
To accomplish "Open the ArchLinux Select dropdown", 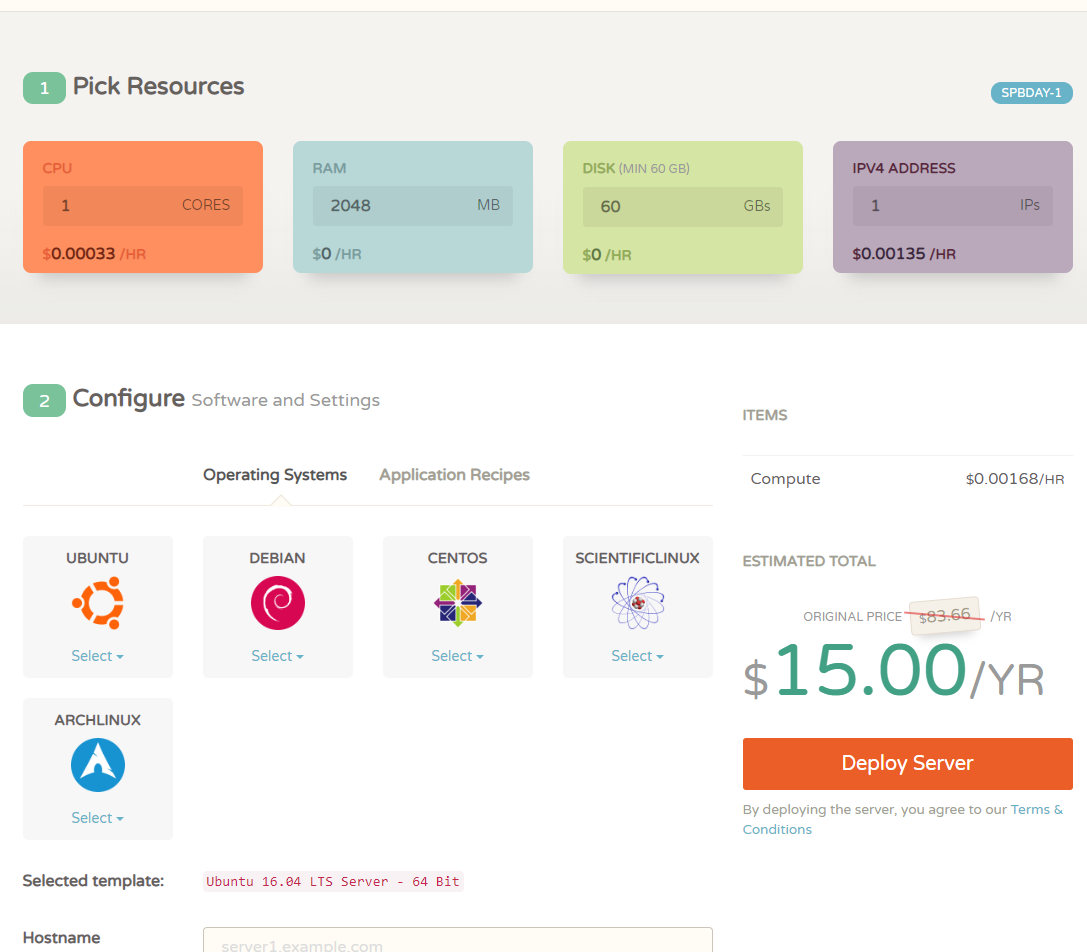I will [x=97, y=818].
